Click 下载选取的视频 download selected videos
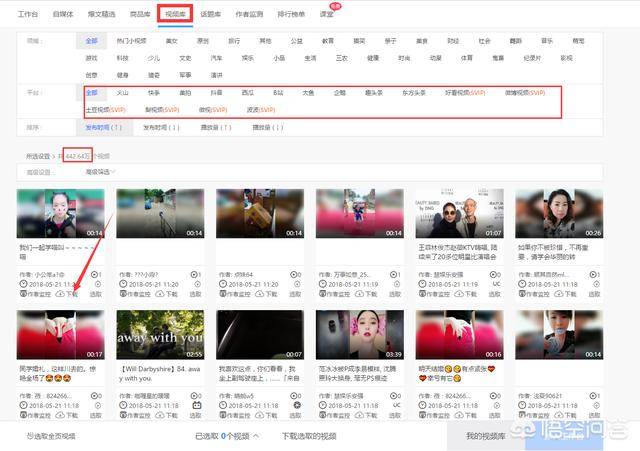Image resolution: width=640 pixels, height=451 pixels. (x=309, y=436)
